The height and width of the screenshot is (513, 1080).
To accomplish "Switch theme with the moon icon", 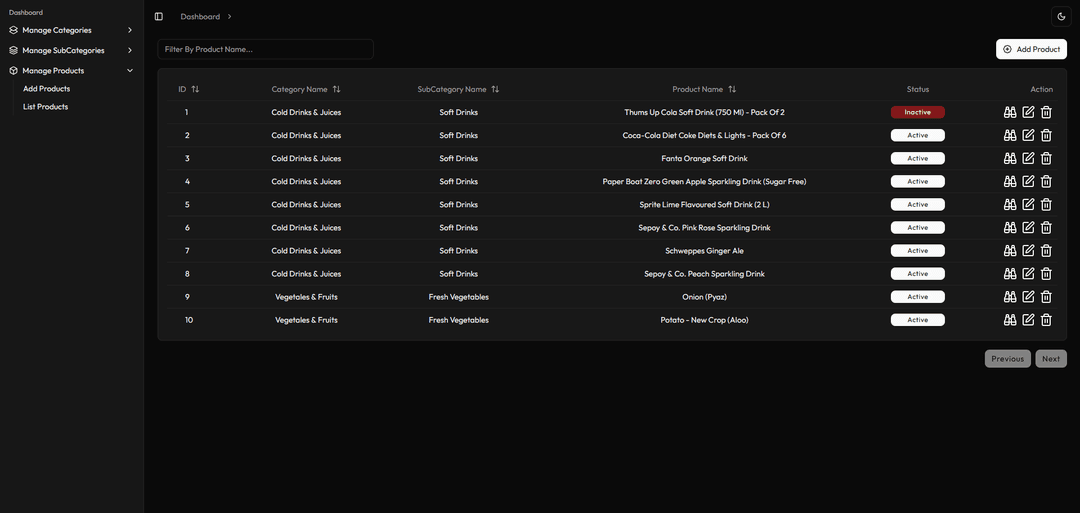I will pos(1061,17).
